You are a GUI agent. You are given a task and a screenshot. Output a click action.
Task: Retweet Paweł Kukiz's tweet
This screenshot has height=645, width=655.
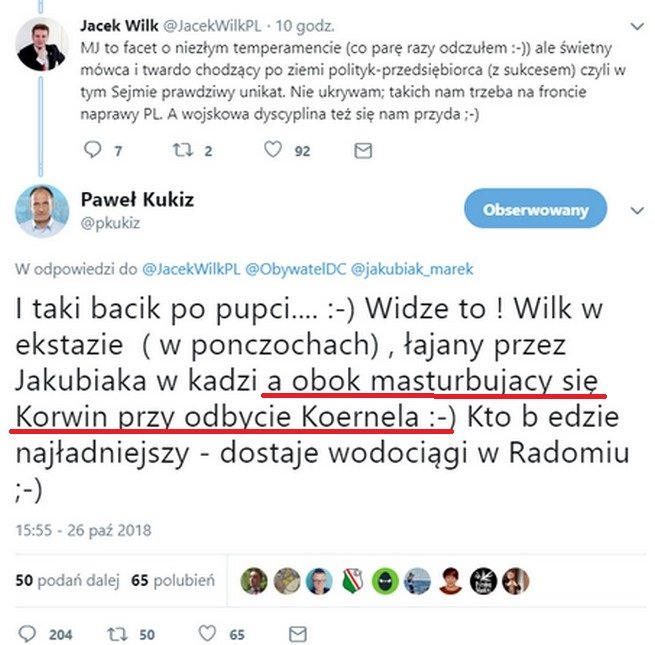(x=117, y=634)
